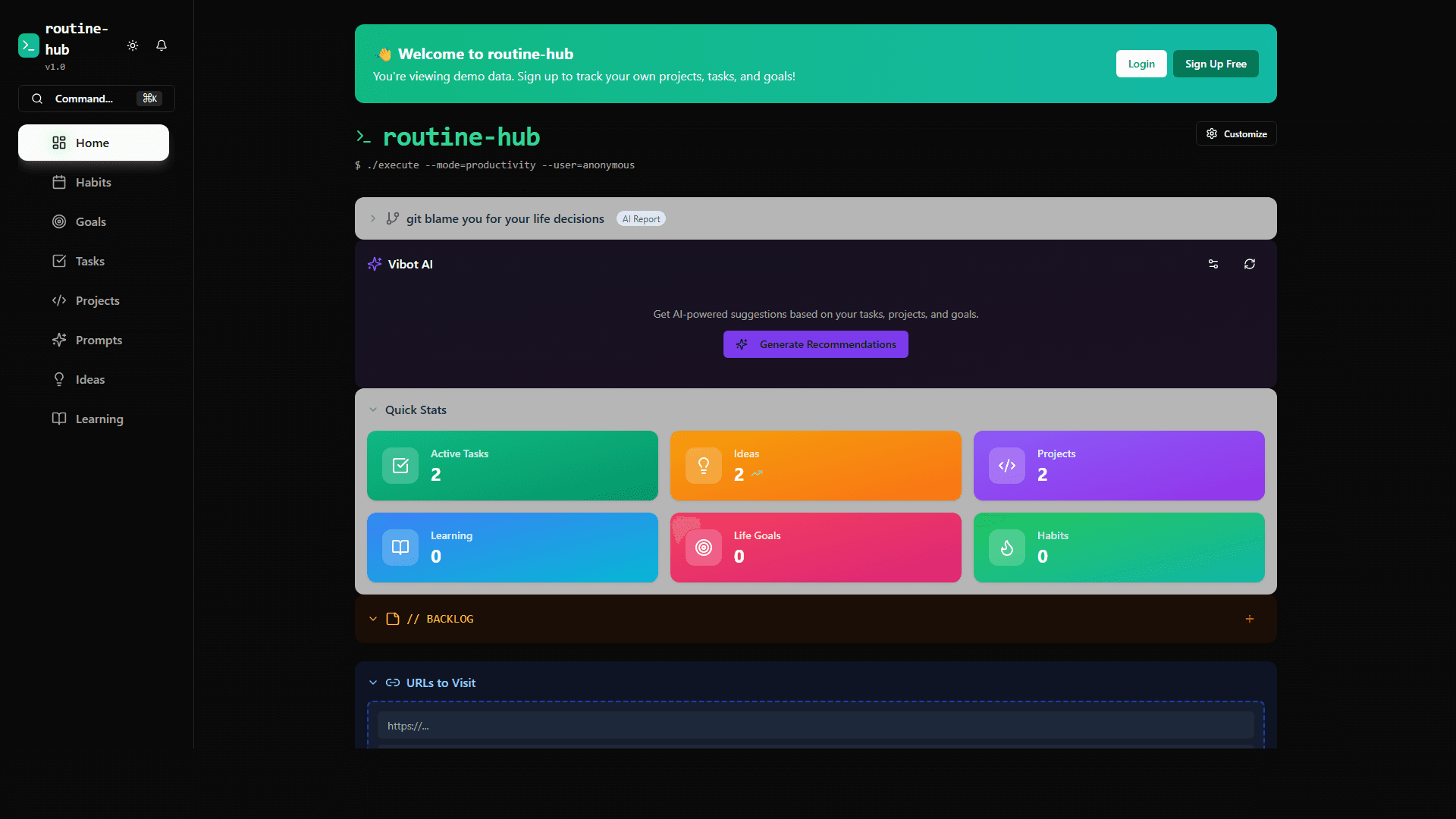This screenshot has width=1456, height=819.
Task: Switch to the Home tab
Action: point(93,143)
